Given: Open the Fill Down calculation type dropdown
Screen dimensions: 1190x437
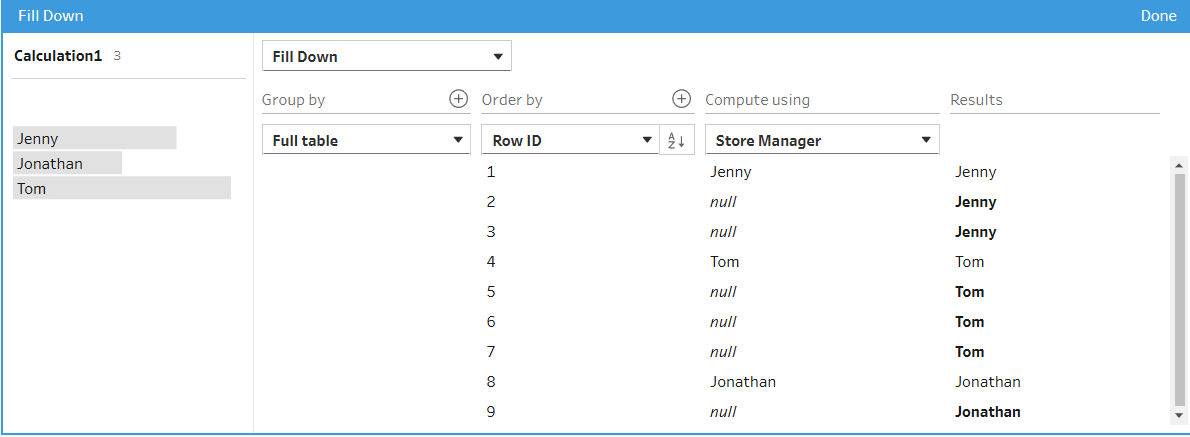Looking at the screenshot, I should pyautogui.click(x=386, y=57).
